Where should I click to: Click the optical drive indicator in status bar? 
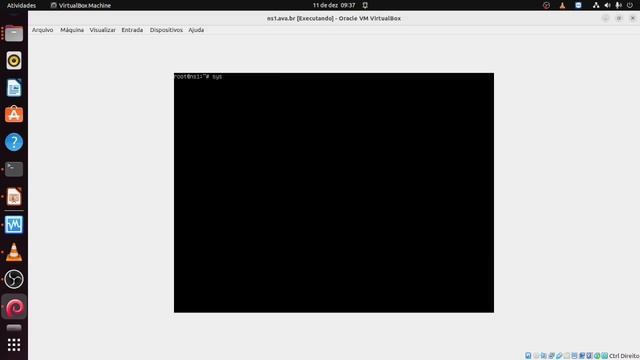click(536, 356)
